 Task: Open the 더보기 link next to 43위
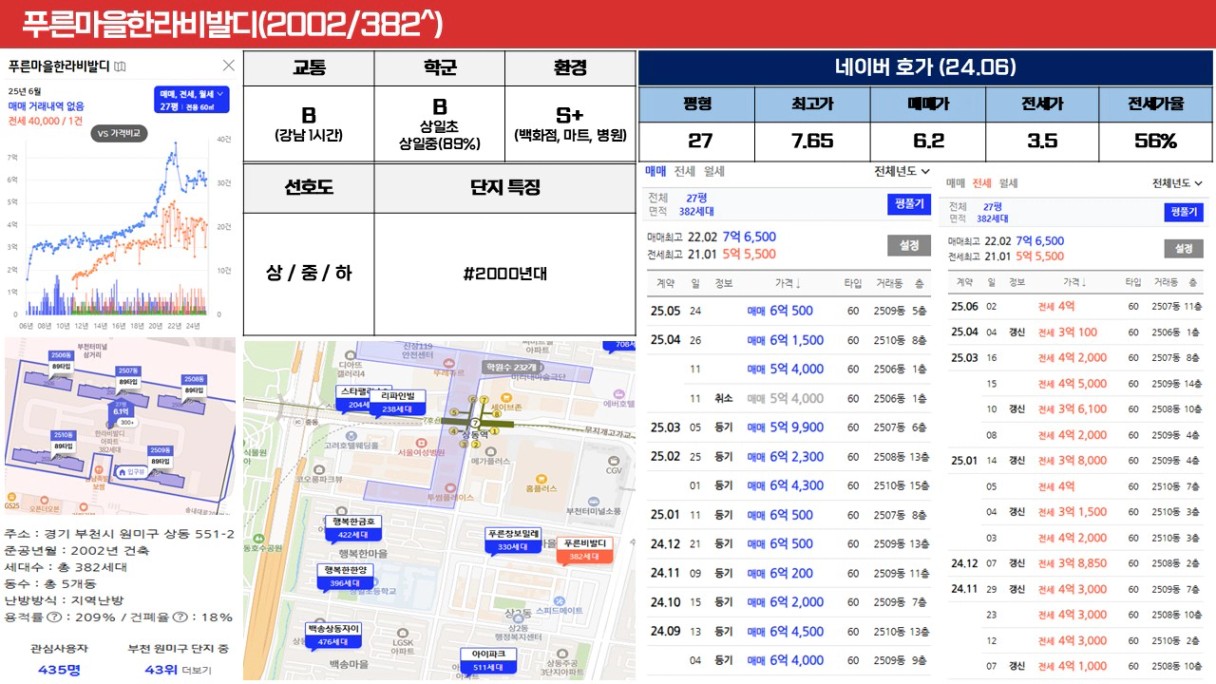[196, 669]
